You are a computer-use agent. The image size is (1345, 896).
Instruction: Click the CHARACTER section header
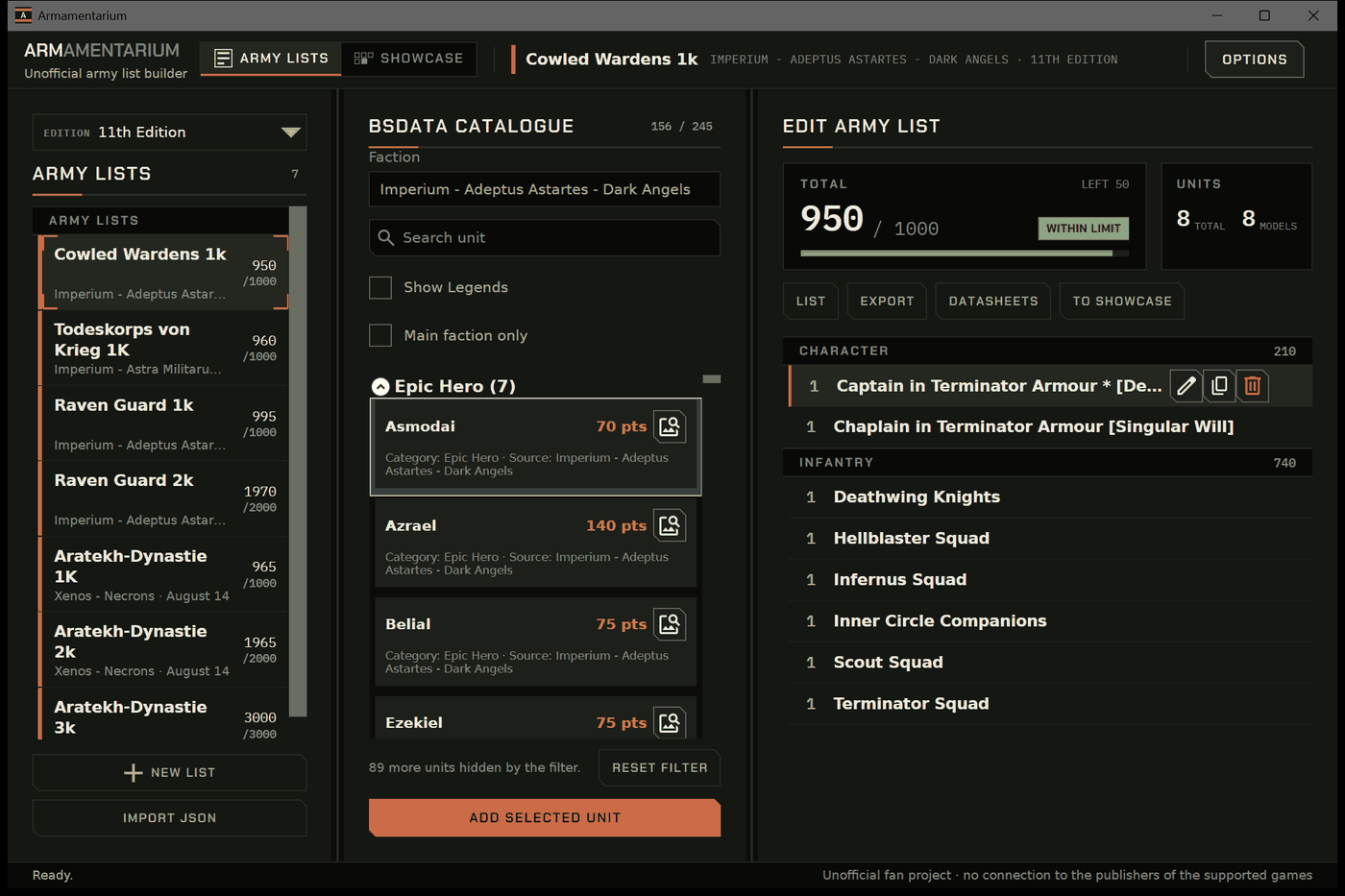pyautogui.click(x=1048, y=351)
